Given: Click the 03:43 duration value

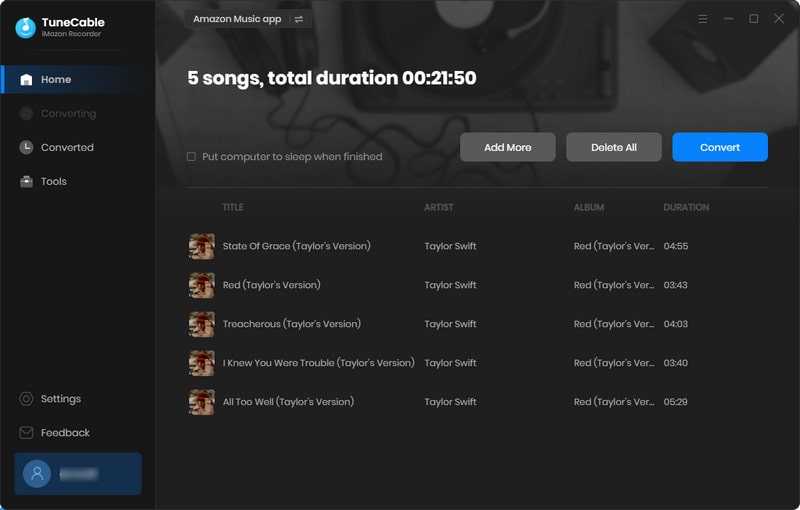Looking at the screenshot, I should coord(676,285).
